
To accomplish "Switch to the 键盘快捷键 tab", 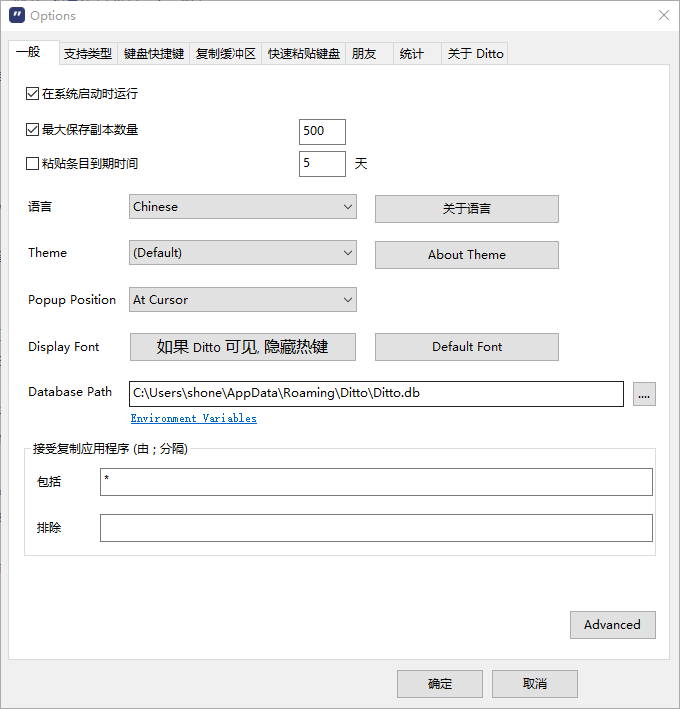I will point(154,54).
